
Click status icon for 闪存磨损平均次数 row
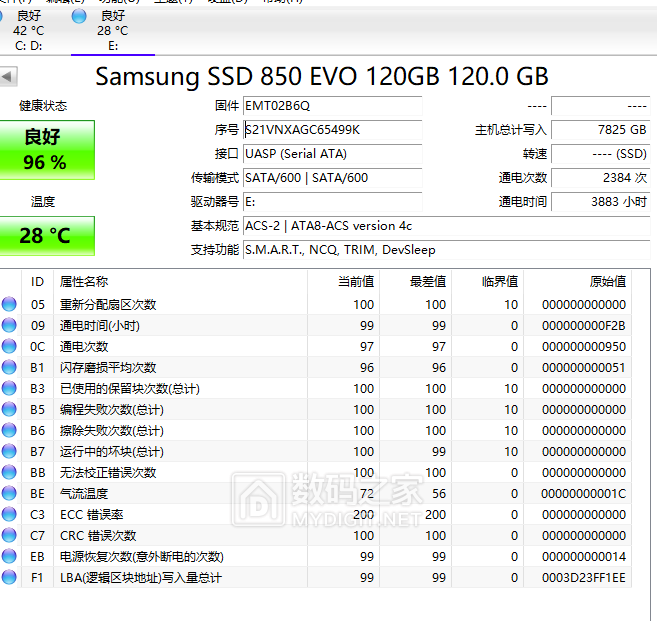tap(10, 367)
